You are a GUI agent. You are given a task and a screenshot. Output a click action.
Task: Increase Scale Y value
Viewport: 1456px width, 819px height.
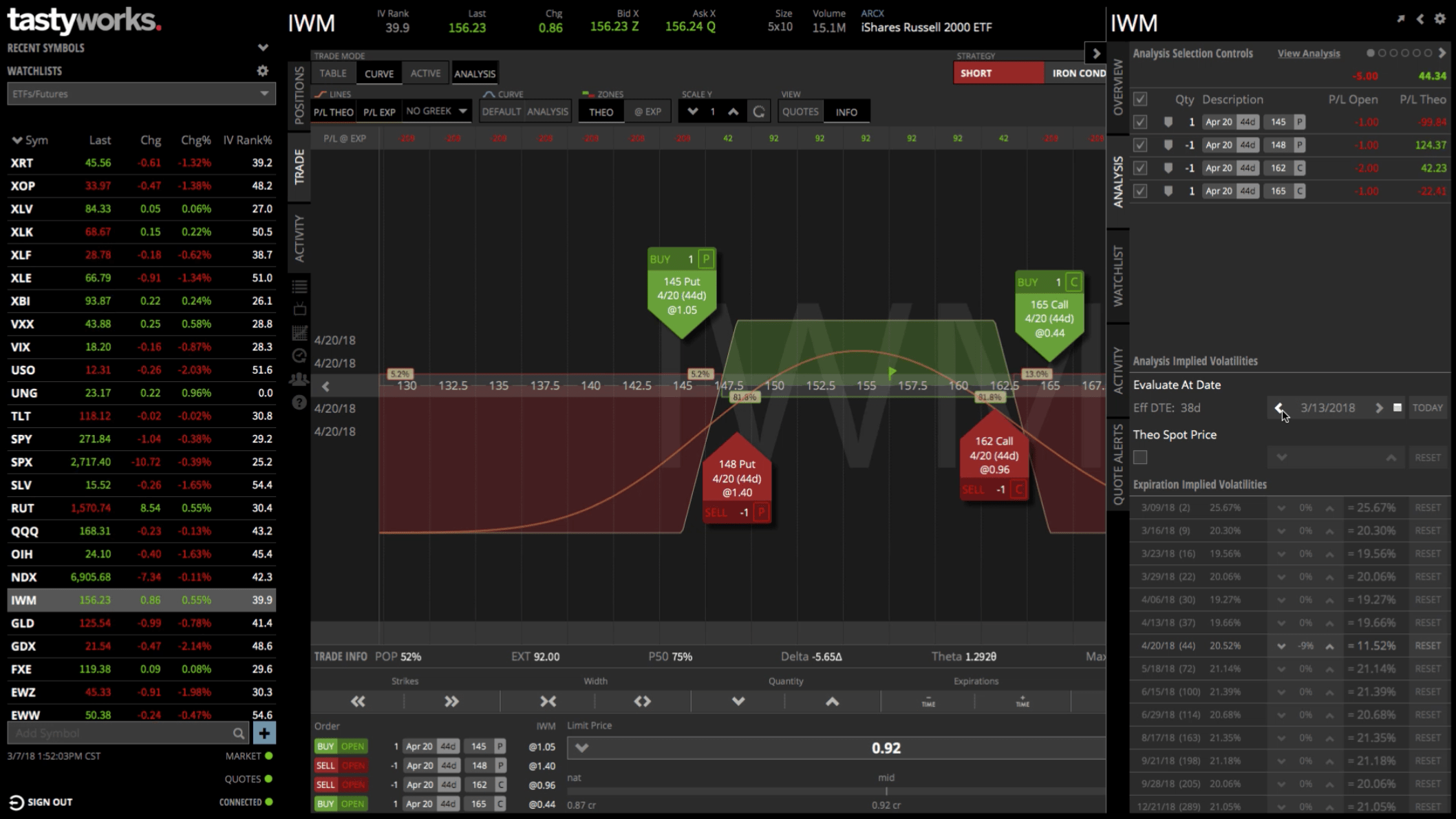pyautogui.click(x=734, y=111)
